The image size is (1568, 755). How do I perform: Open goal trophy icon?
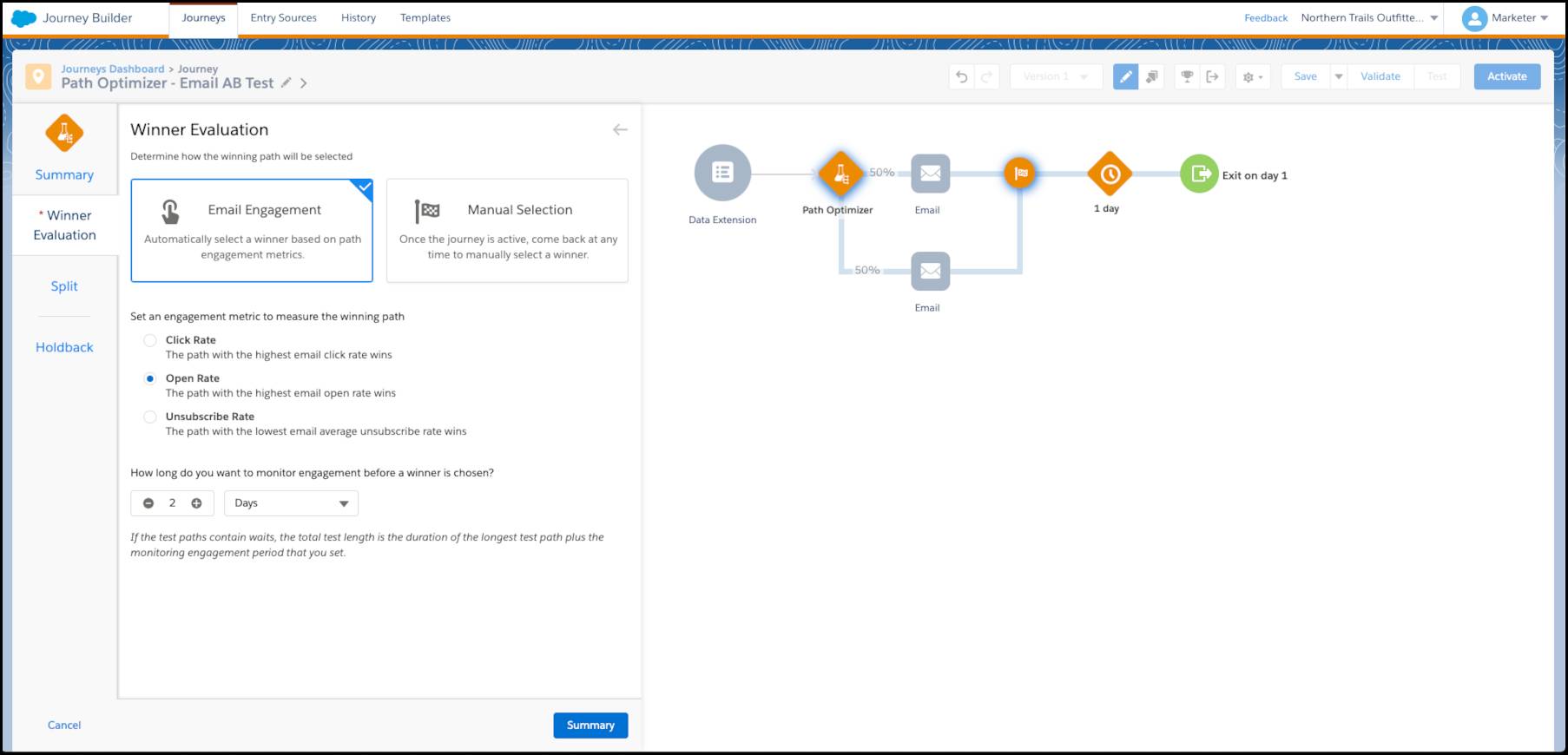(1187, 76)
